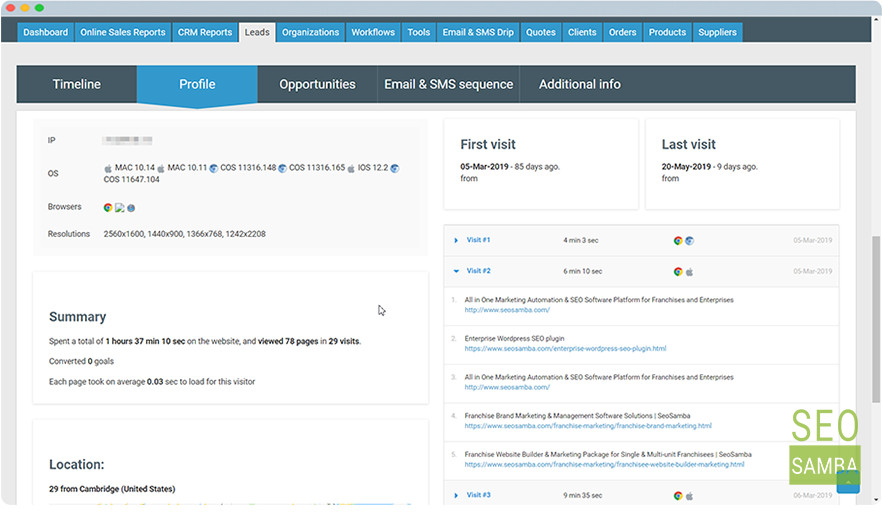
Task: Click the globe browser icon in Browsers row
Action: [x=131, y=208]
